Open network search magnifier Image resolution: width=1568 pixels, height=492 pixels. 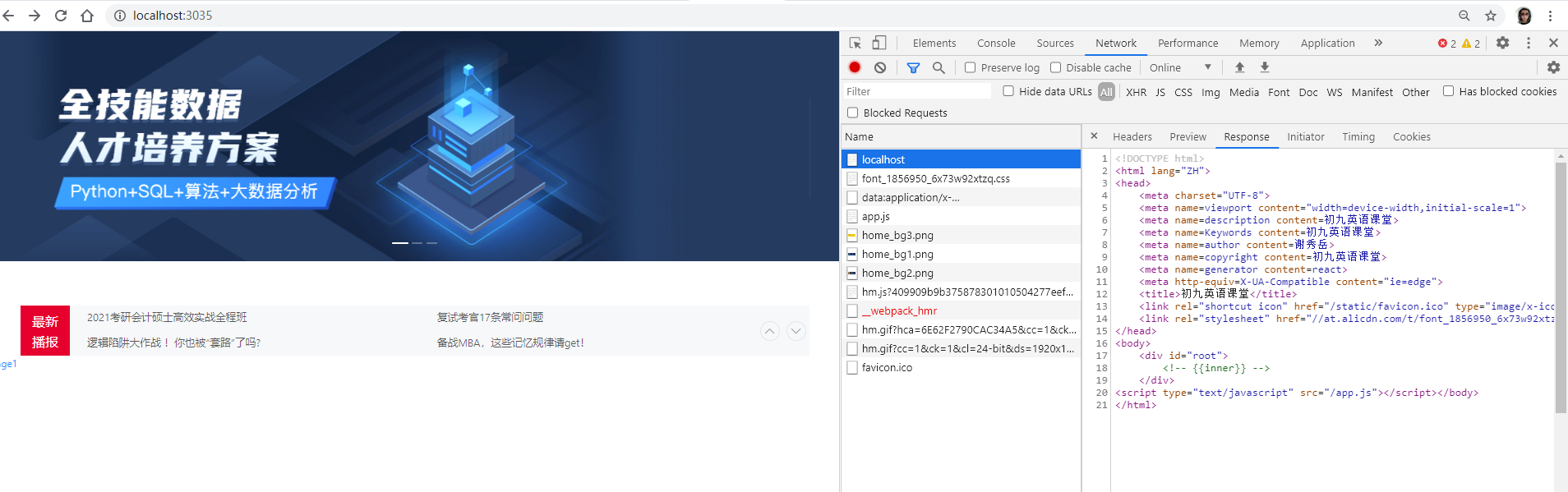point(938,67)
